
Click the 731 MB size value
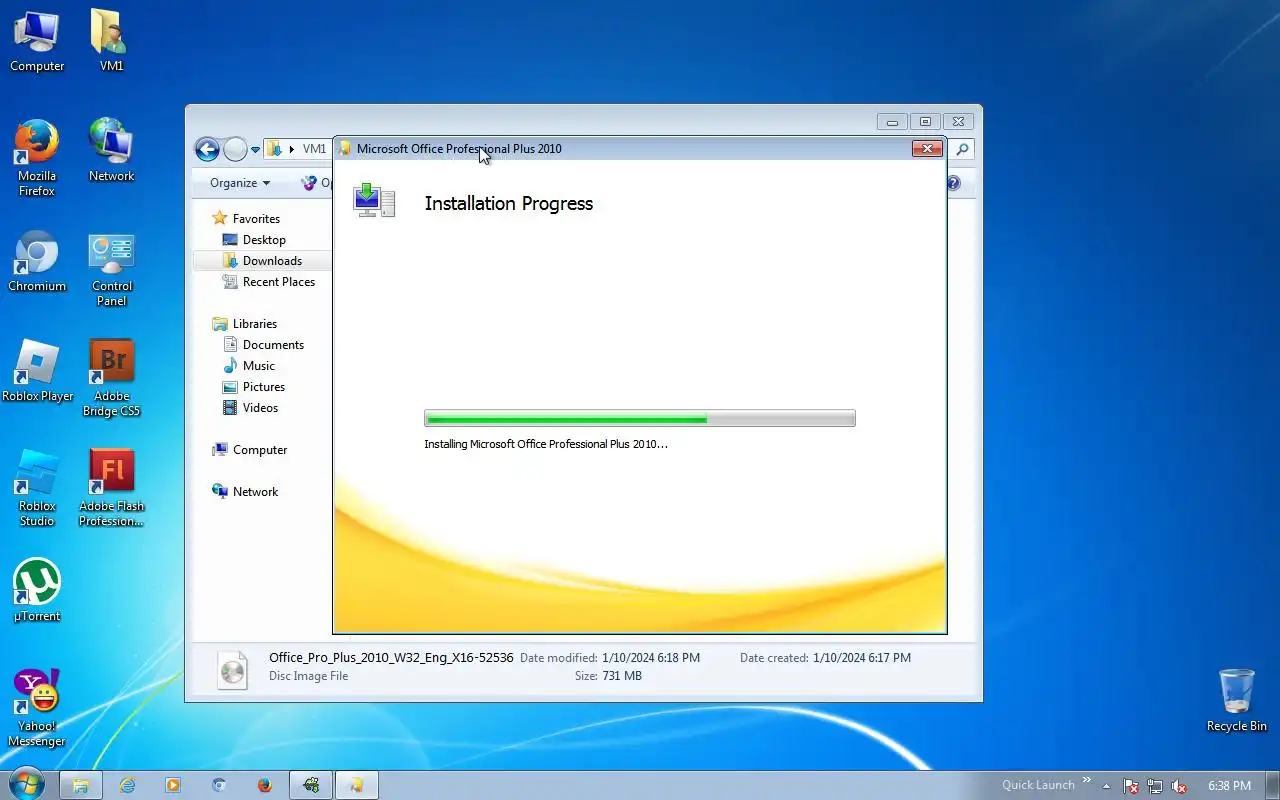pyautogui.click(x=622, y=676)
